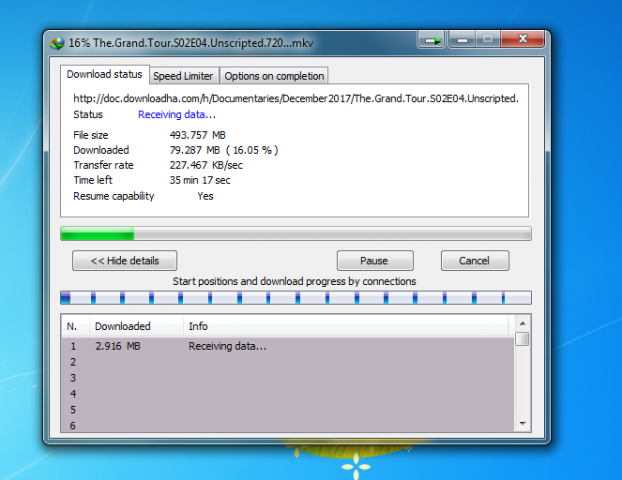Sort by the Downloaded column header
The width and height of the screenshot is (622, 480).
tap(122, 326)
